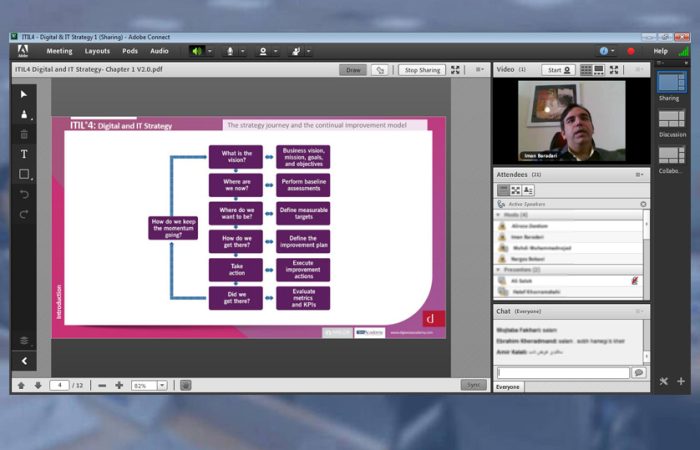
Task: Go to previous page with the up arrow
Action: tap(21, 385)
